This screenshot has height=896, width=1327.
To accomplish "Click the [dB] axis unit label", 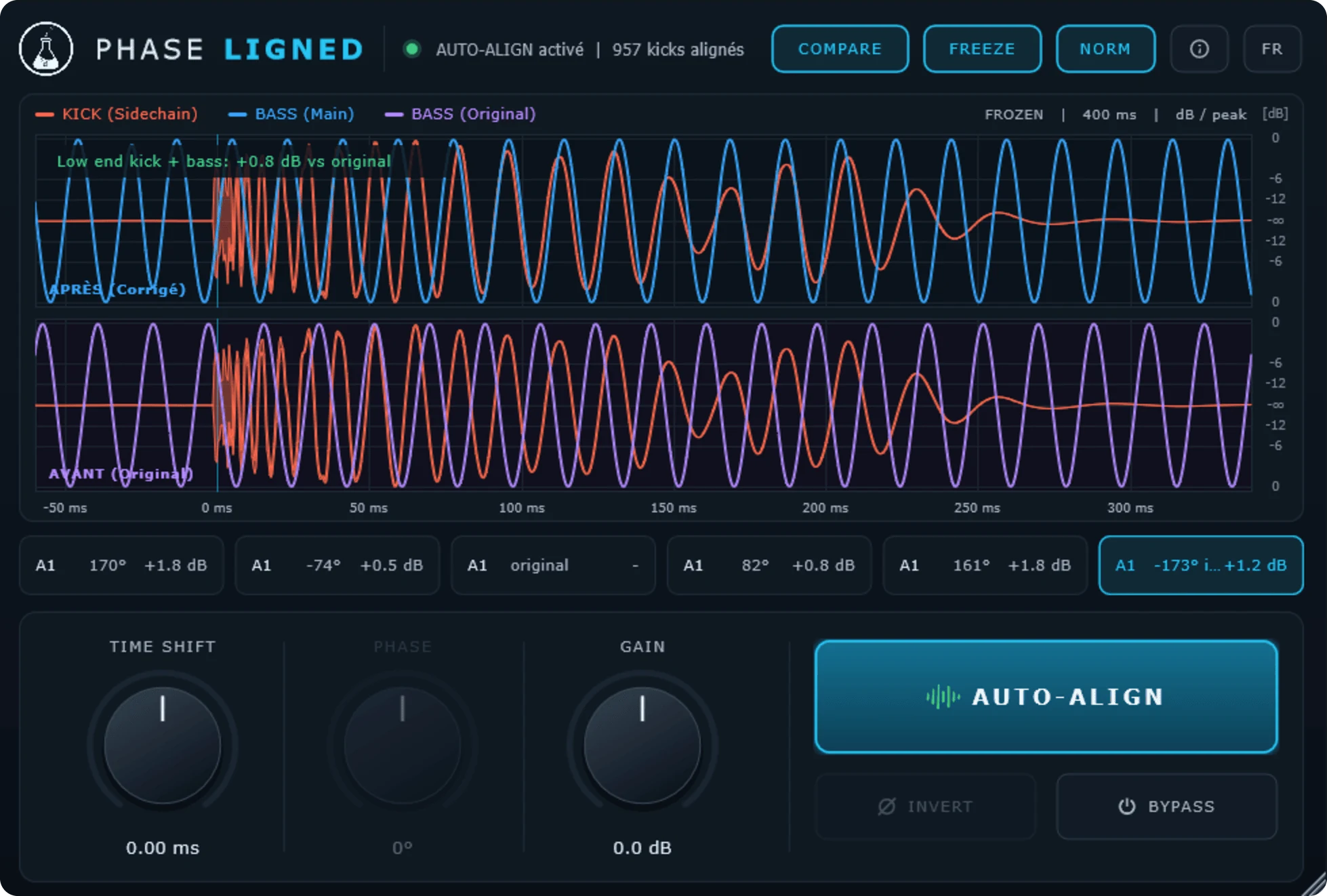I will (1275, 113).
